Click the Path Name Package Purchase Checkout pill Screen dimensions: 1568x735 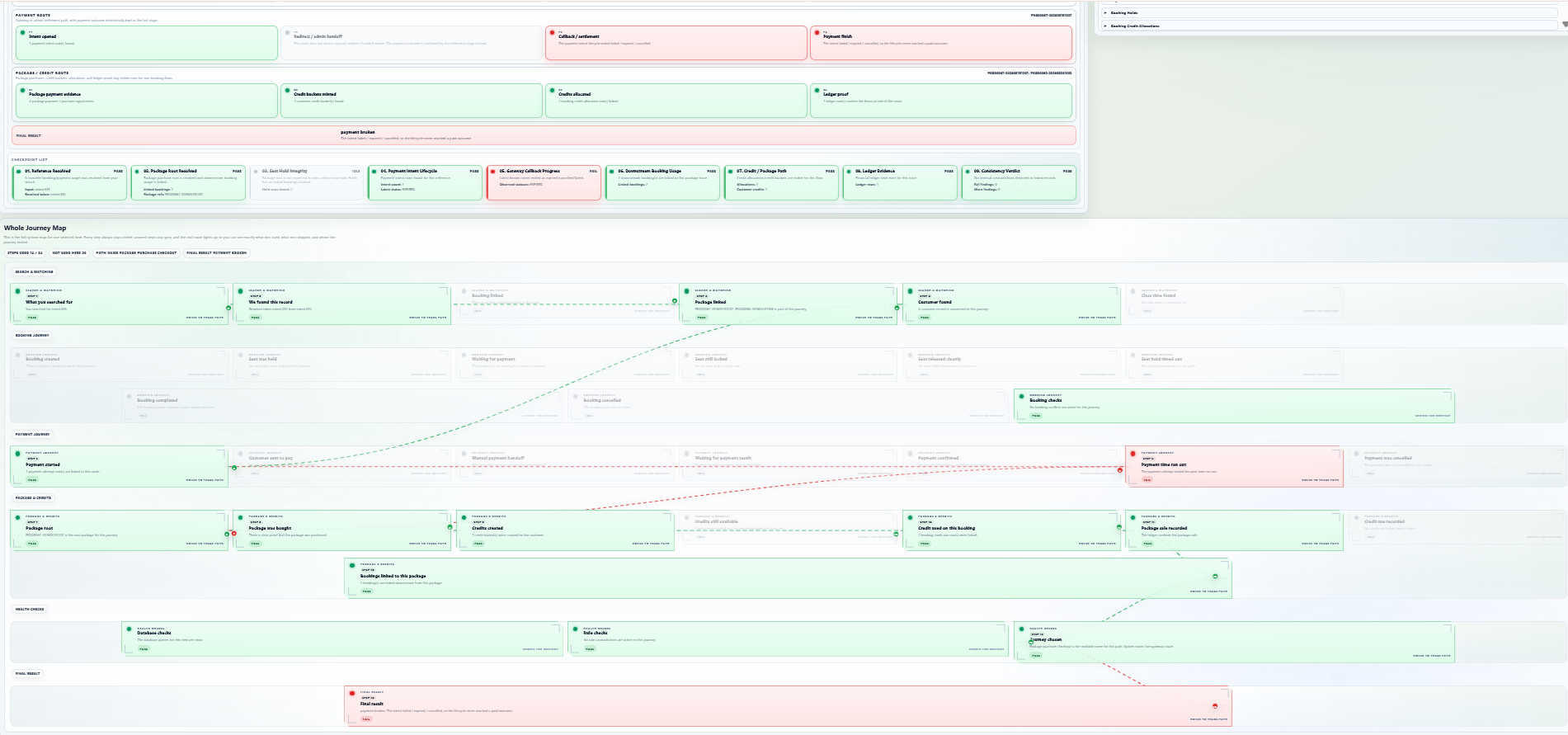[136, 252]
